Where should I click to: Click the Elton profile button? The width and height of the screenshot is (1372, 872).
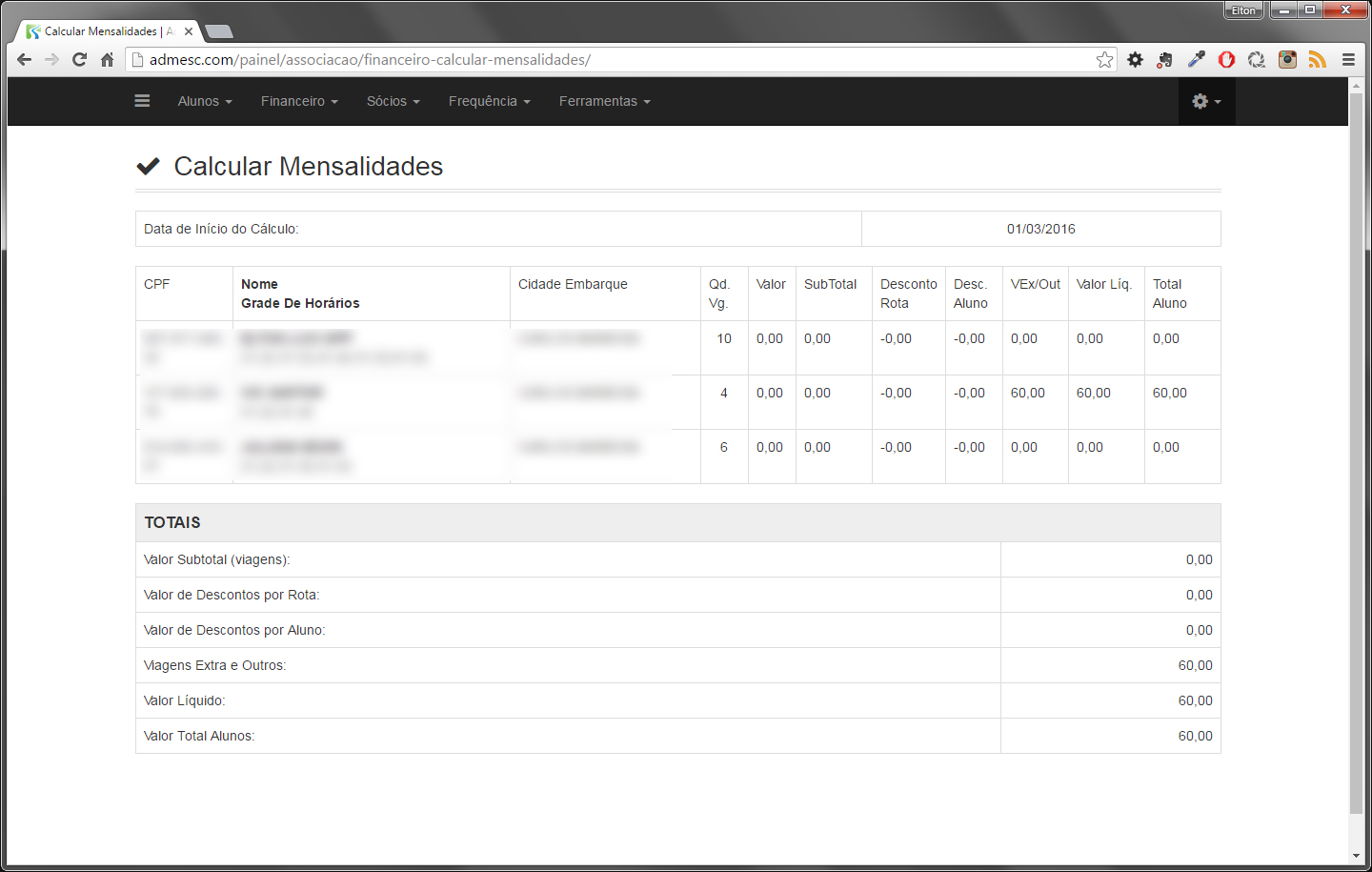pyautogui.click(x=1243, y=10)
